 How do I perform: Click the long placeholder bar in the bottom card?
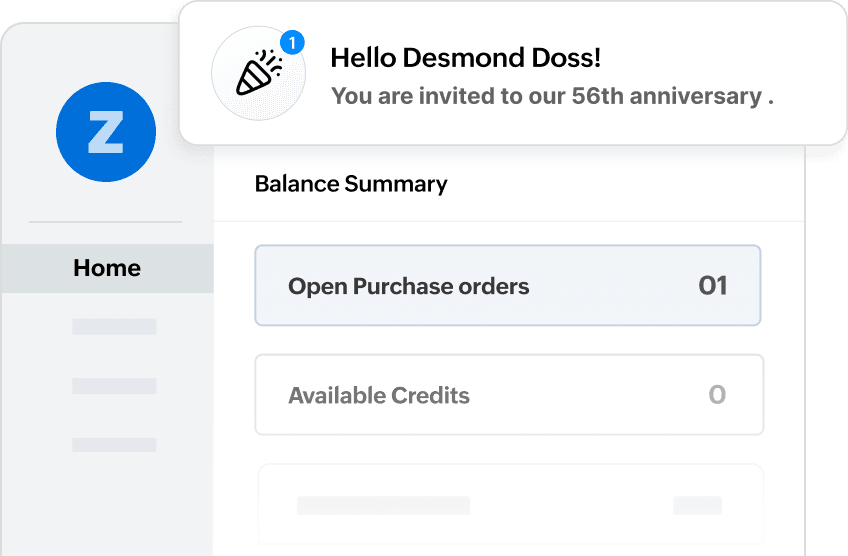click(x=383, y=505)
